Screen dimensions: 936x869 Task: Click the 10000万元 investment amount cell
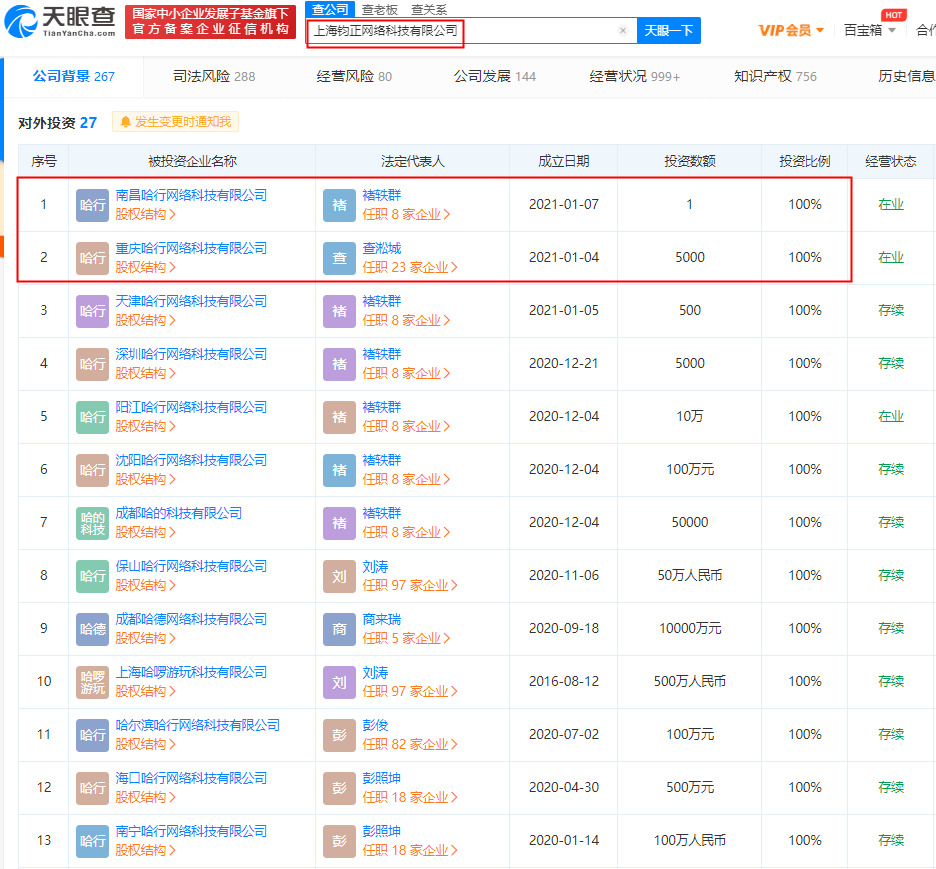(x=690, y=628)
